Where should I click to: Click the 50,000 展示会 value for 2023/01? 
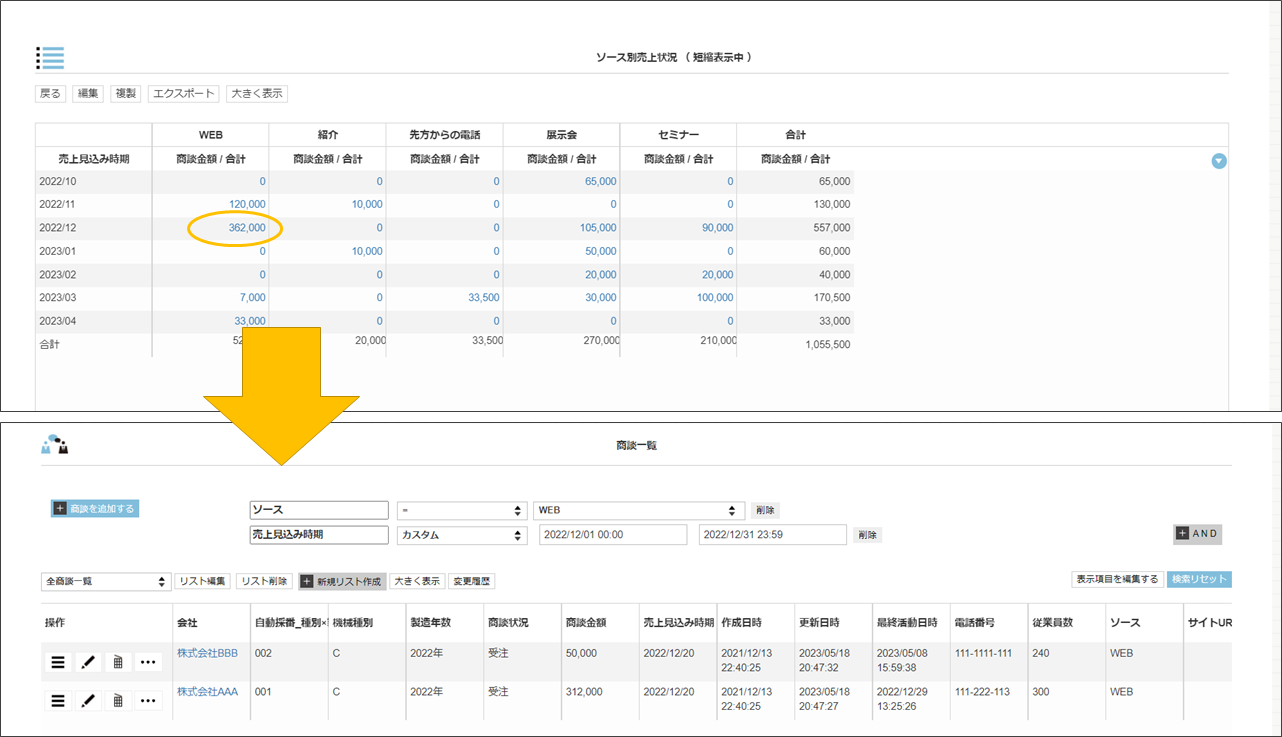(x=601, y=252)
